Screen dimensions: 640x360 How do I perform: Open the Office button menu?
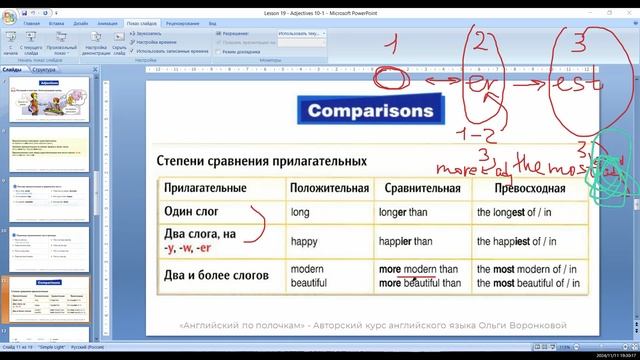pos(9,17)
